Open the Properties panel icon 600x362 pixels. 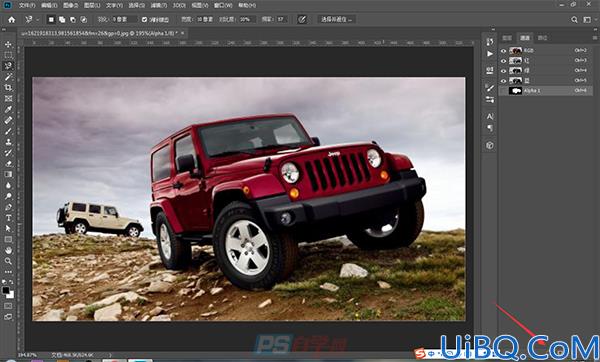pos(490,71)
